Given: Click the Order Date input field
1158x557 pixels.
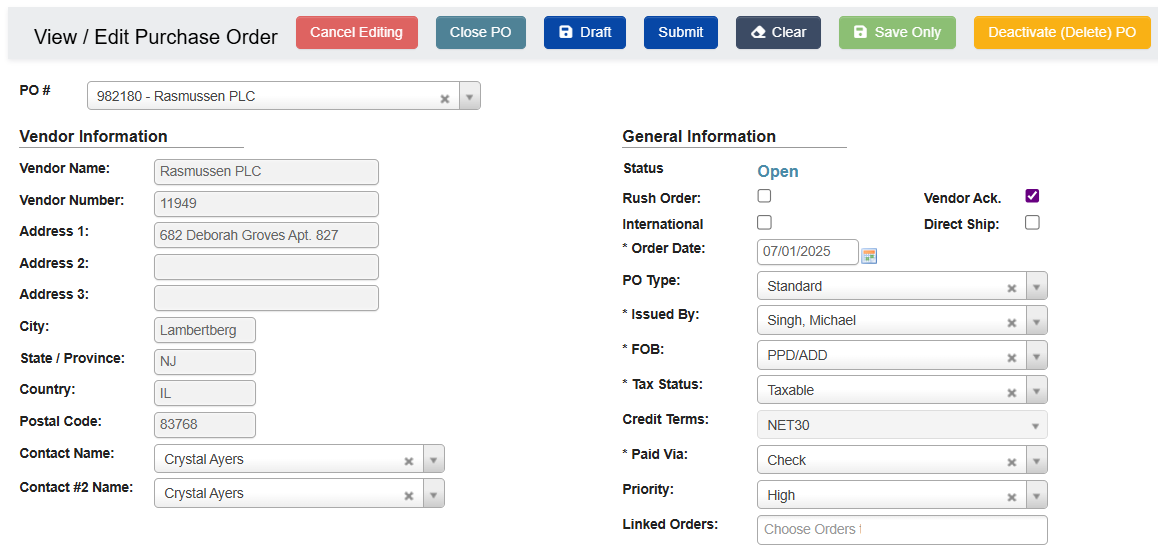Looking at the screenshot, I should (x=808, y=252).
